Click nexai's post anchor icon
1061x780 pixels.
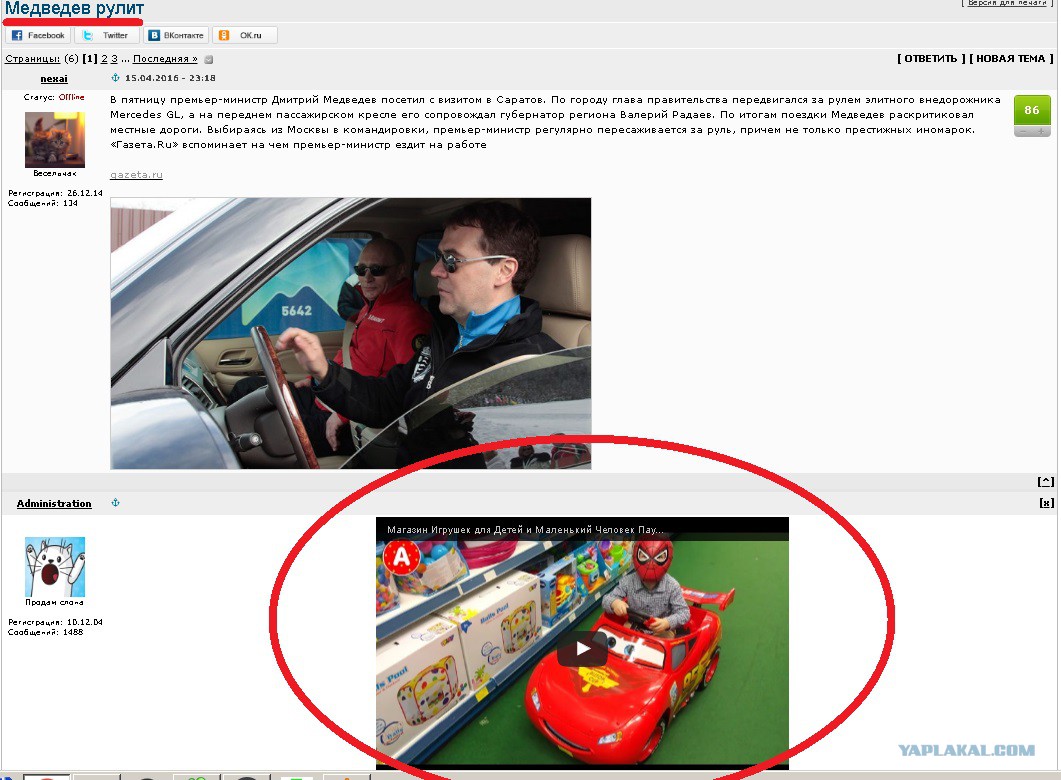click(x=115, y=78)
